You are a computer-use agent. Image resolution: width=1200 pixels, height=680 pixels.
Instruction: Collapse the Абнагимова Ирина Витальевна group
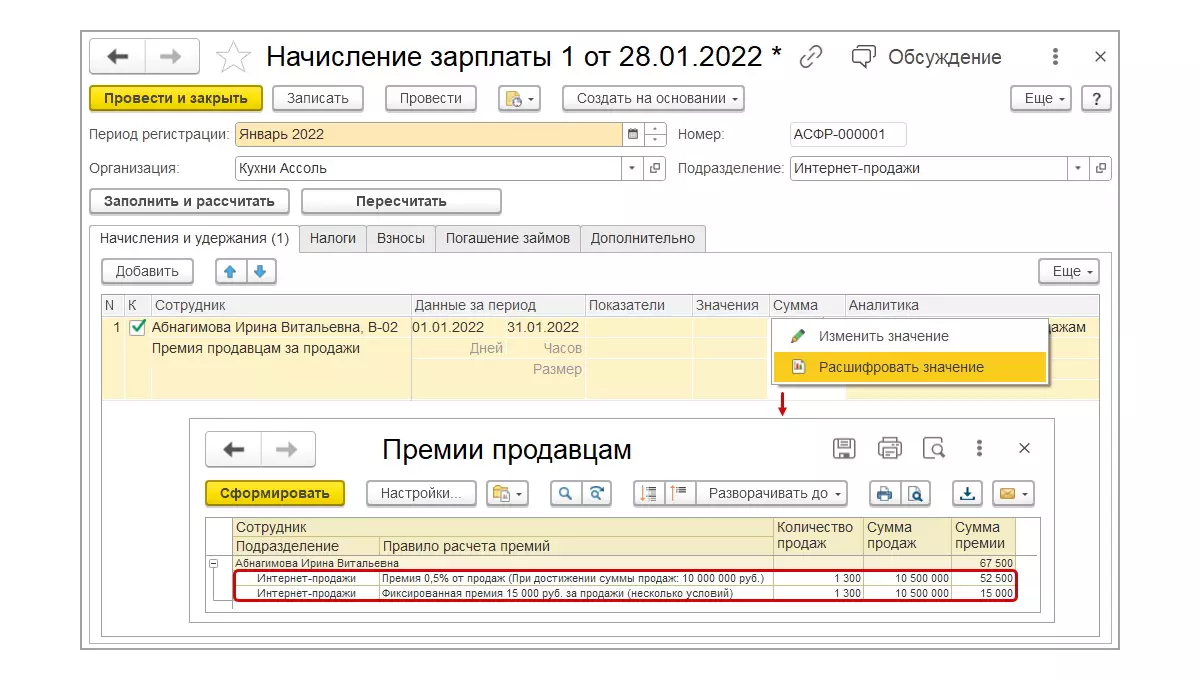click(x=213, y=564)
